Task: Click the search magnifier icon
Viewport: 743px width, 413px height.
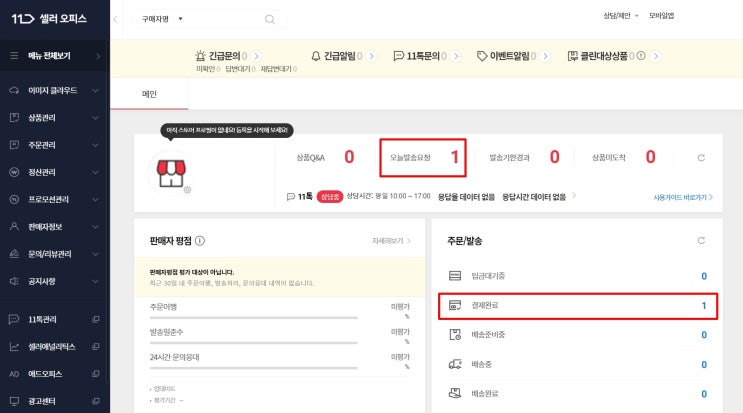Action: point(270,19)
